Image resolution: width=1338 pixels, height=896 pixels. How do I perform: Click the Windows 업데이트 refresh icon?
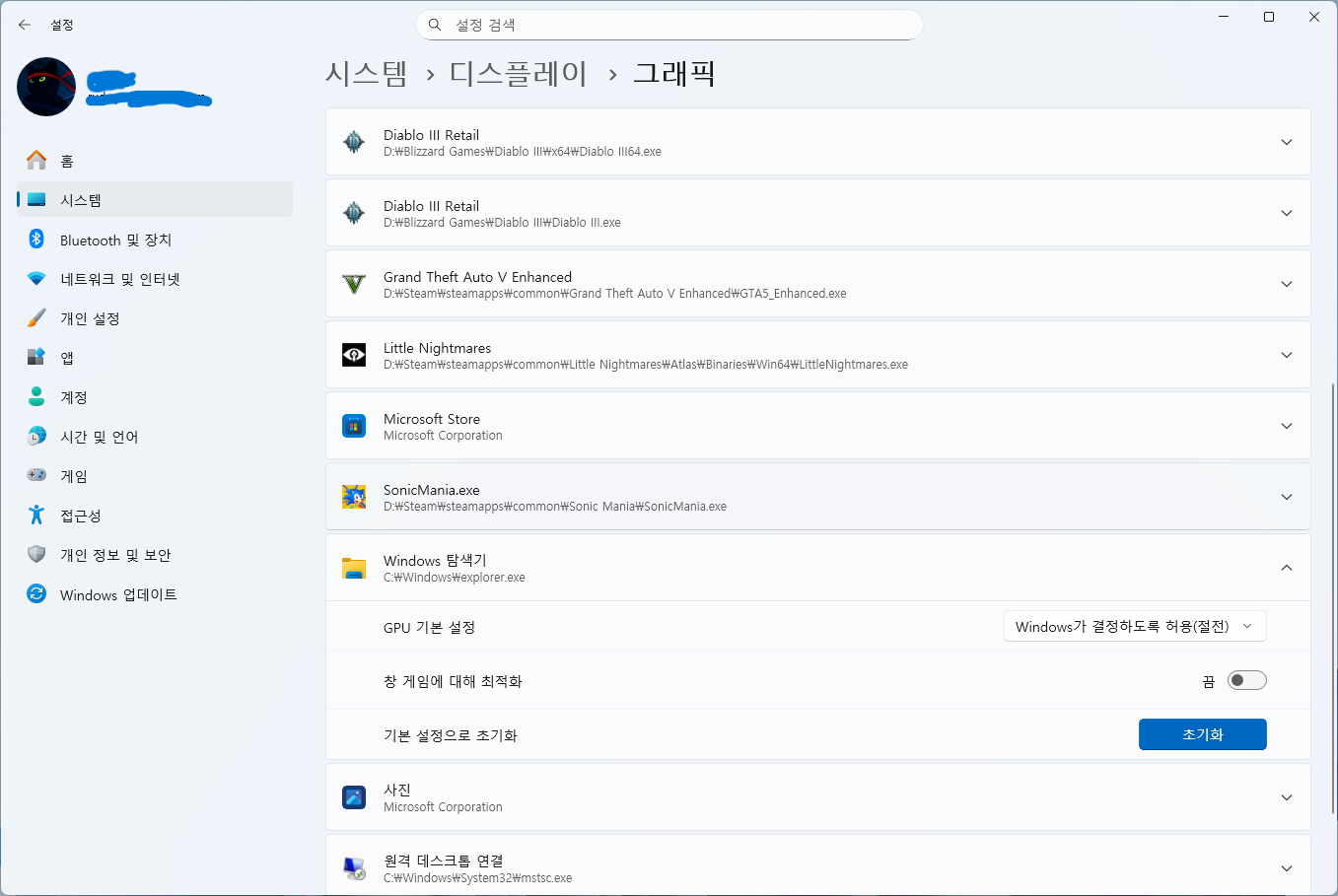[x=36, y=593]
